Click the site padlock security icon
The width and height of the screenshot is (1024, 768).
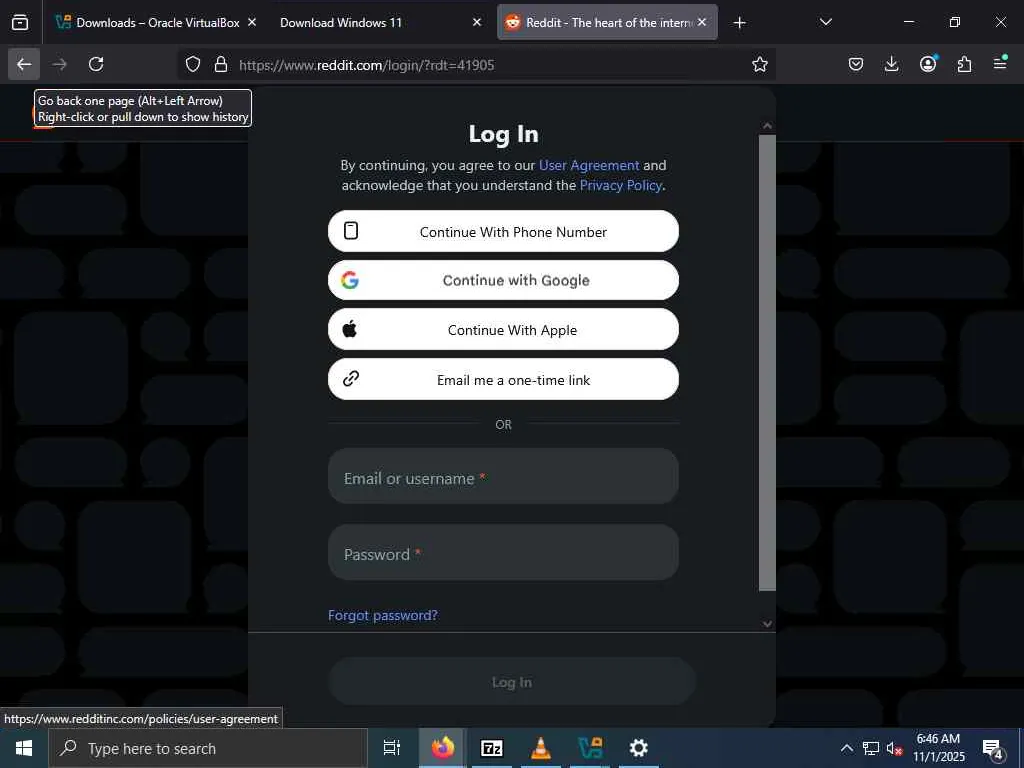pos(221,65)
